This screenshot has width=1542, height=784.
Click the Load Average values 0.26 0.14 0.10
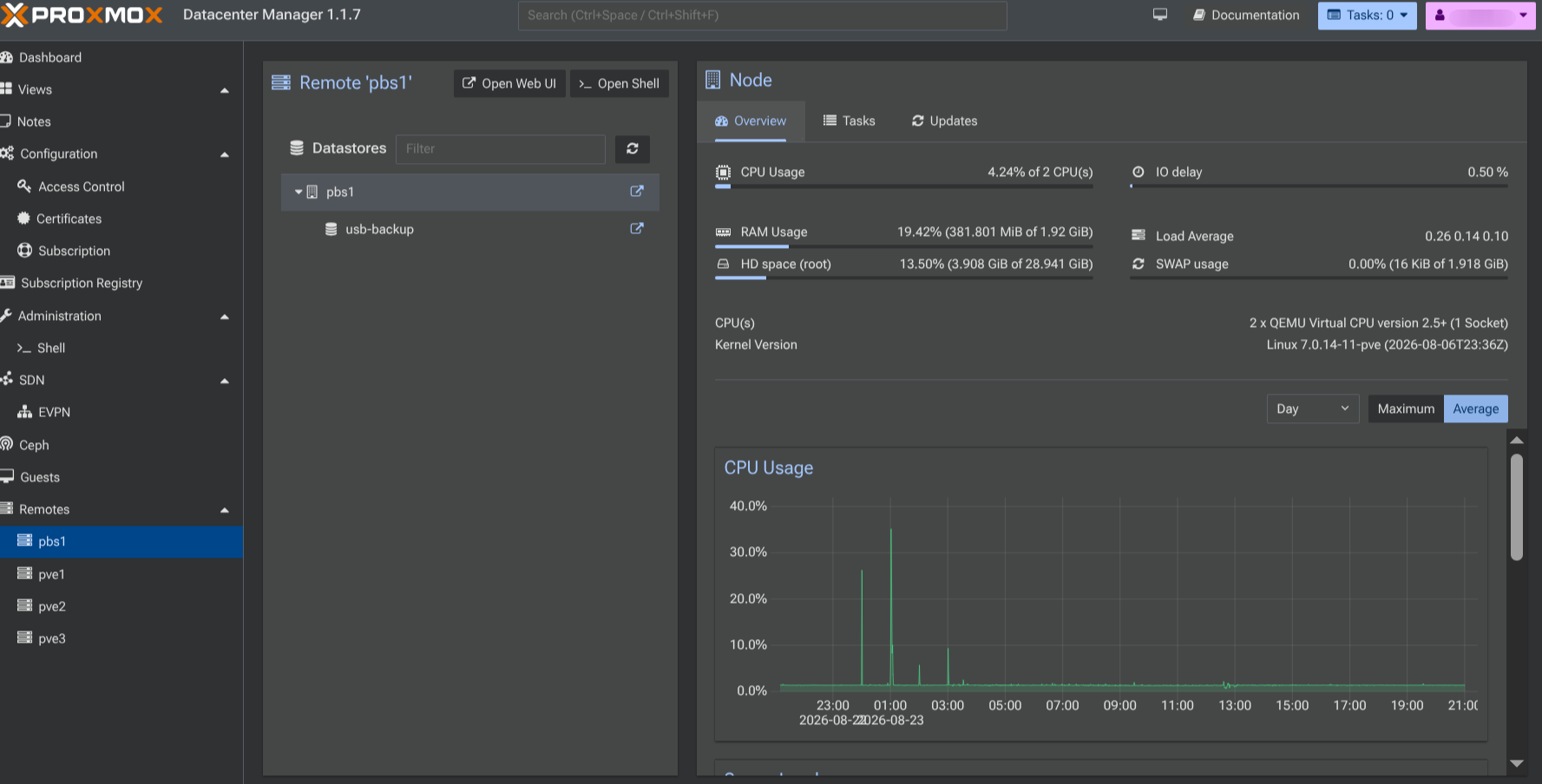point(1467,236)
